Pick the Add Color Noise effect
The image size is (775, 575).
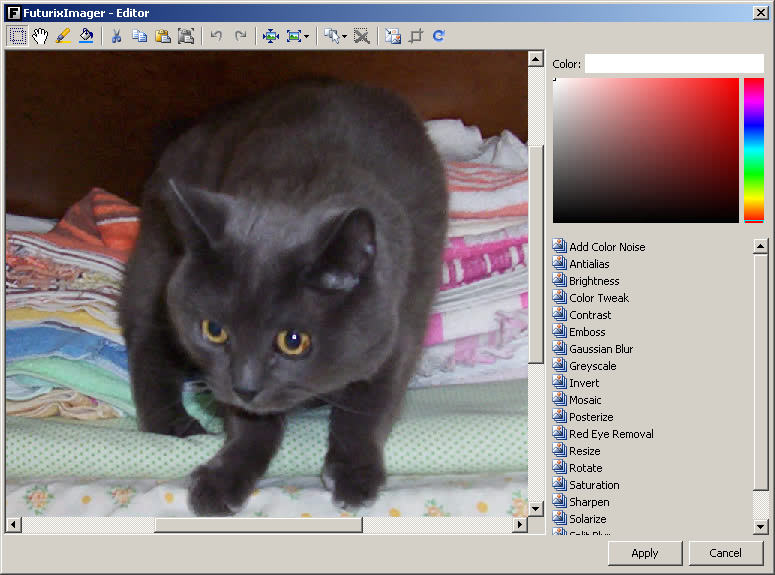(x=606, y=247)
